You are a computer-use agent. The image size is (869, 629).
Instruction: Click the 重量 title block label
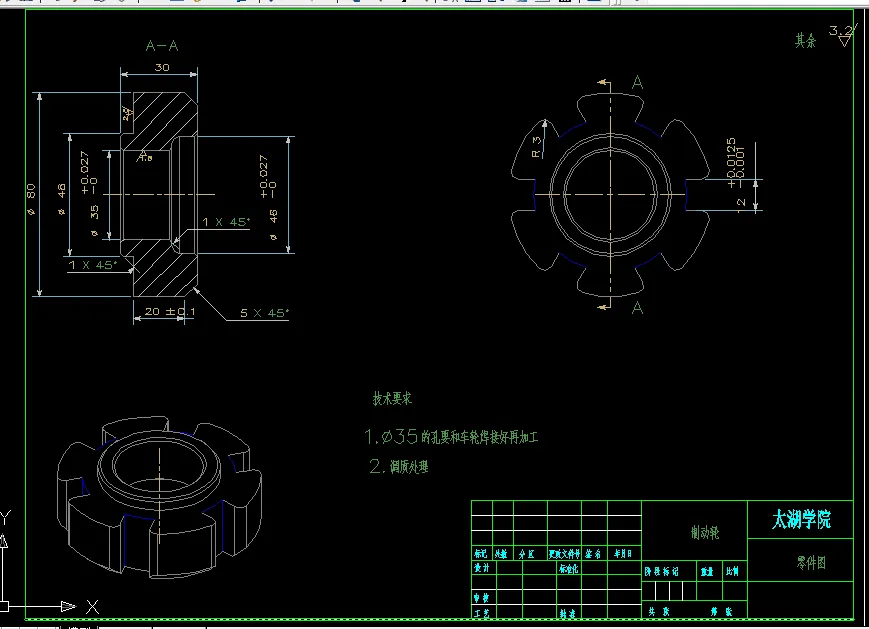(707, 571)
